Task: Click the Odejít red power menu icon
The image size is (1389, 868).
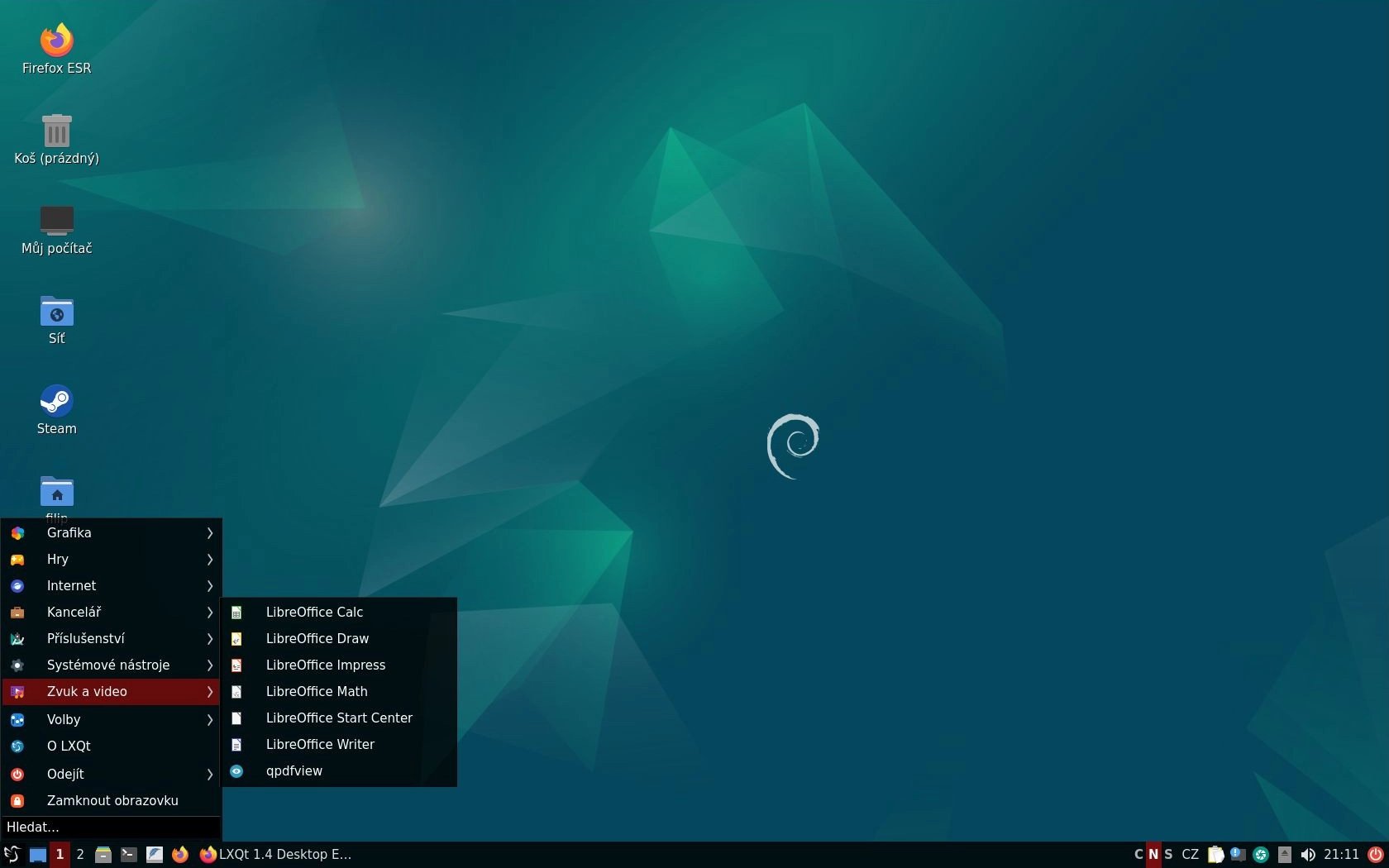Action: pos(17,775)
